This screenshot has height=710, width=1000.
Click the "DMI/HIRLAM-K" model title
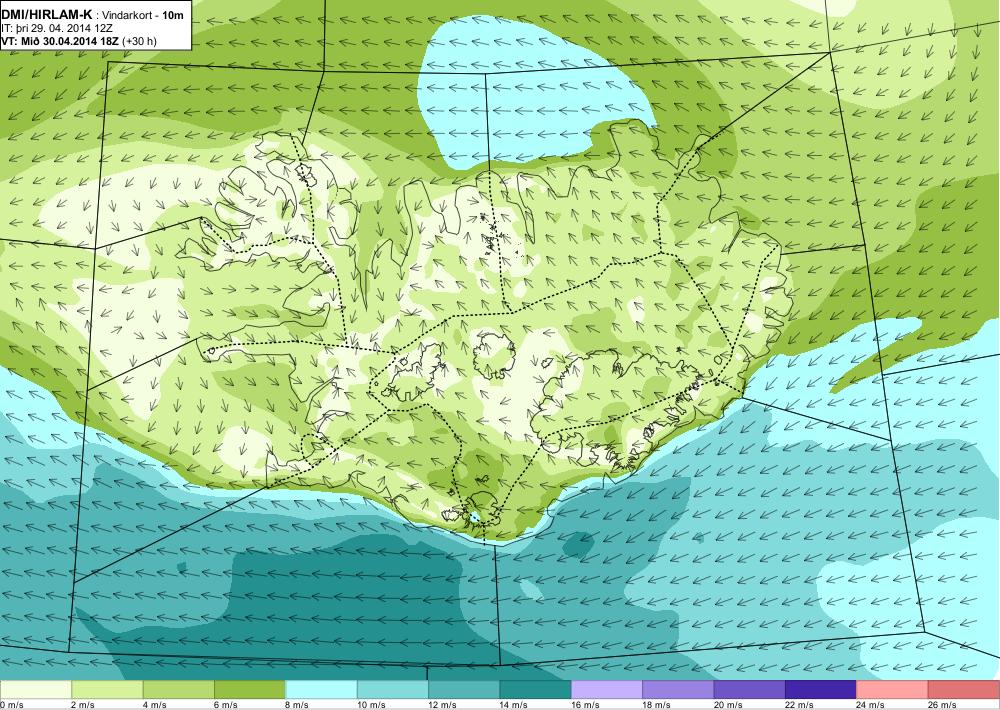pyautogui.click(x=47, y=14)
